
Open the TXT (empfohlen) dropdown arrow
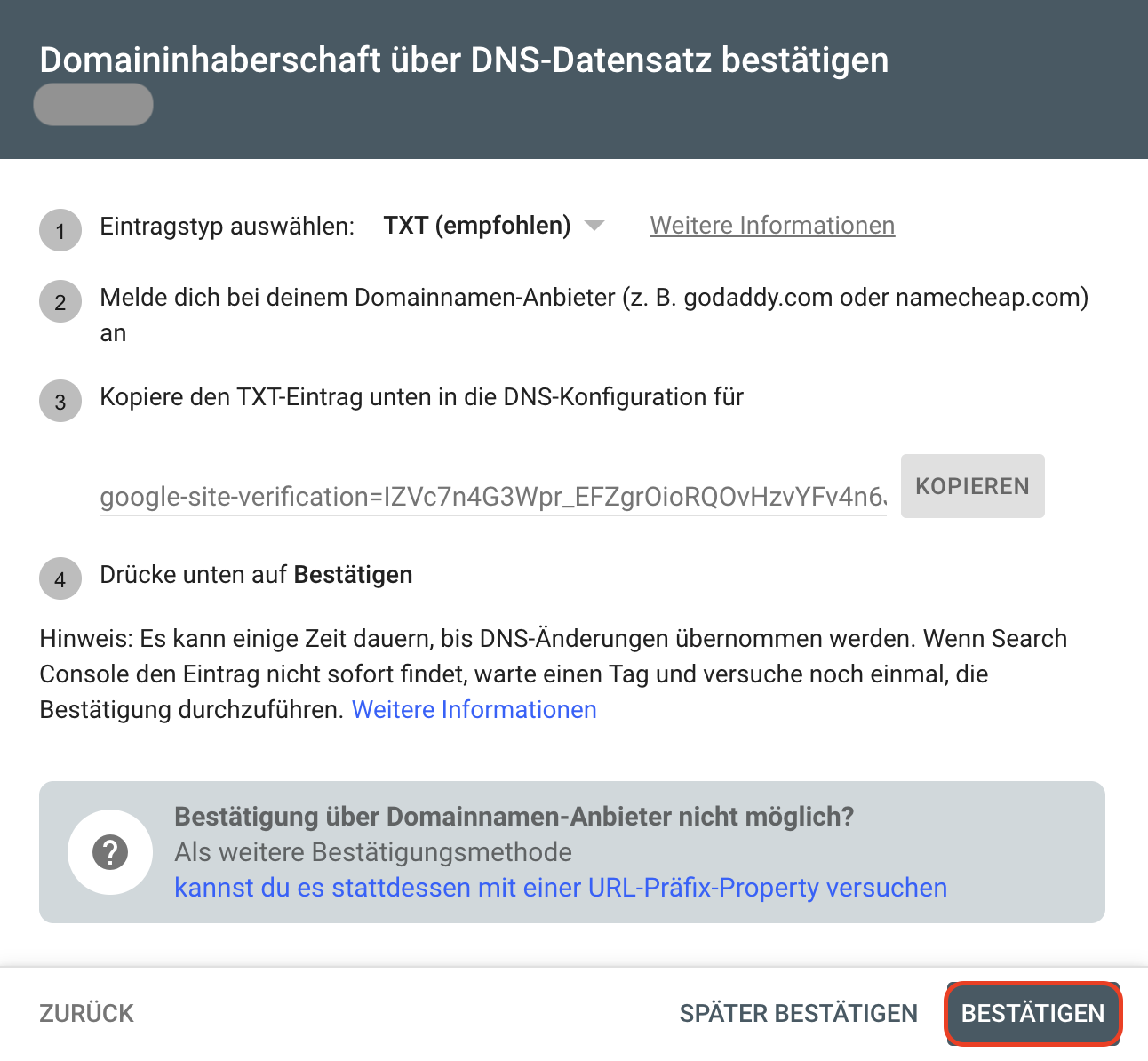coord(594,226)
